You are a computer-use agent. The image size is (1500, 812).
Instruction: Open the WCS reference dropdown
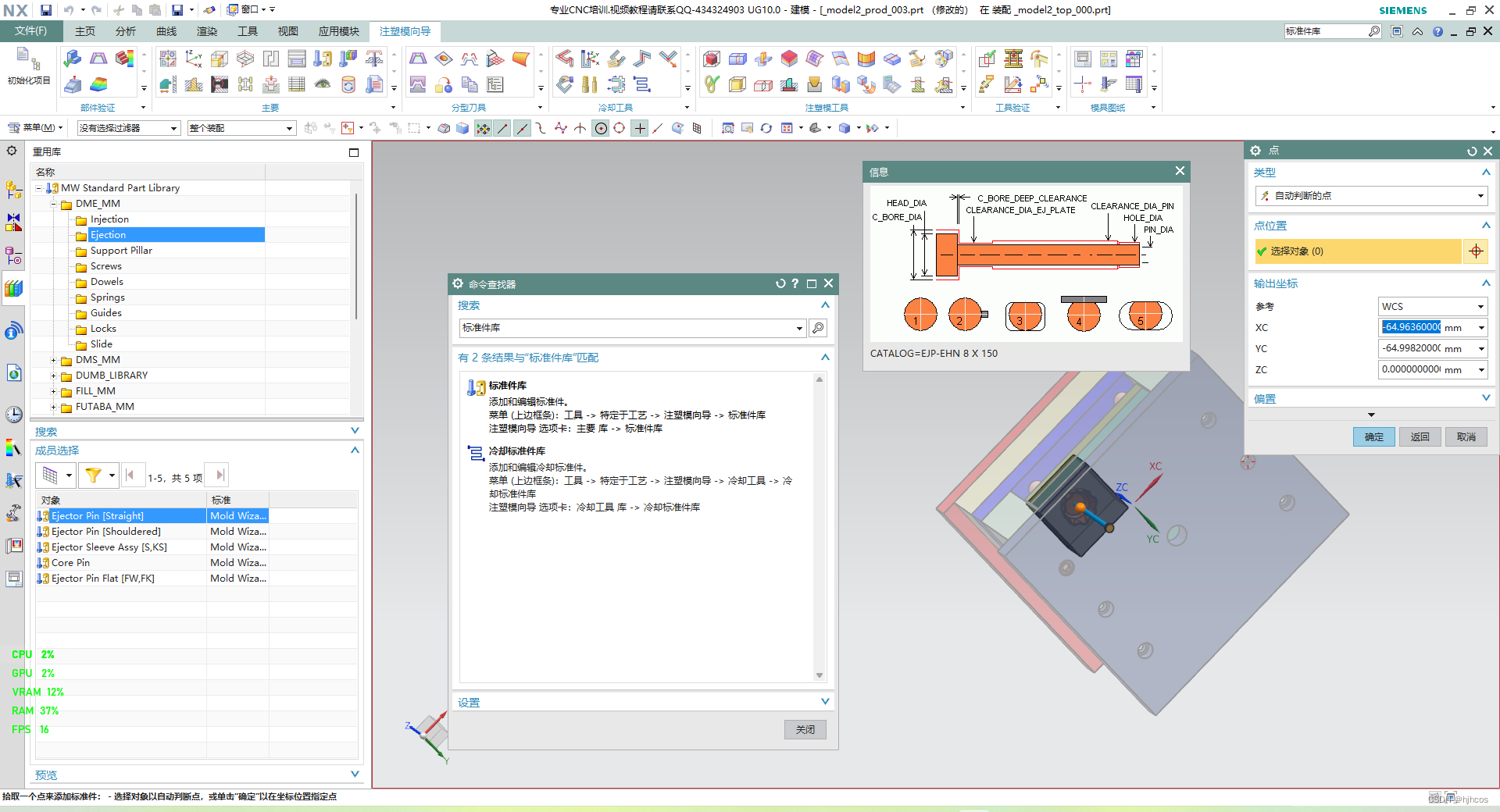[1432, 307]
